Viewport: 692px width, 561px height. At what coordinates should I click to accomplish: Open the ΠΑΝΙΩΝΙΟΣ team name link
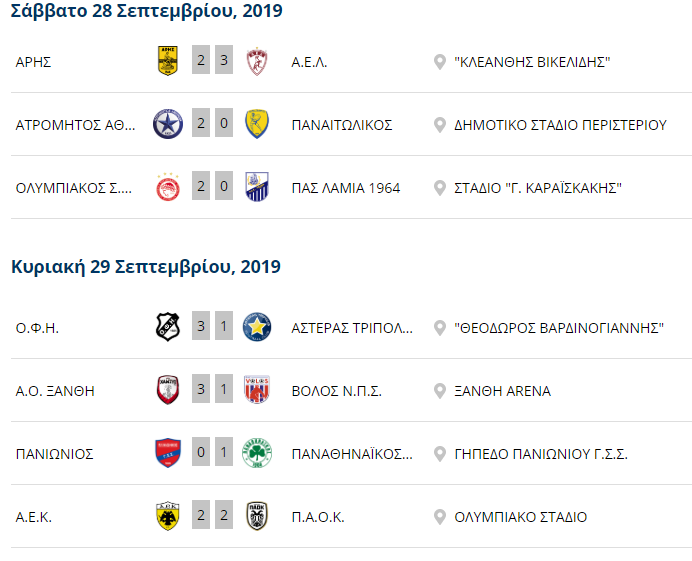point(55,454)
